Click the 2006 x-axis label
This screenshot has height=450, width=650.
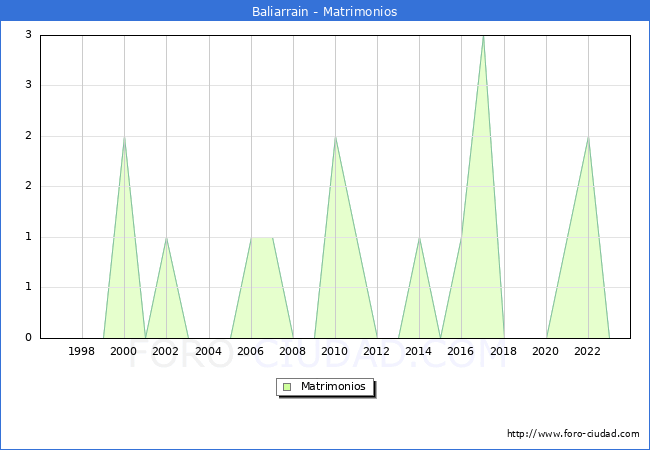click(x=250, y=351)
